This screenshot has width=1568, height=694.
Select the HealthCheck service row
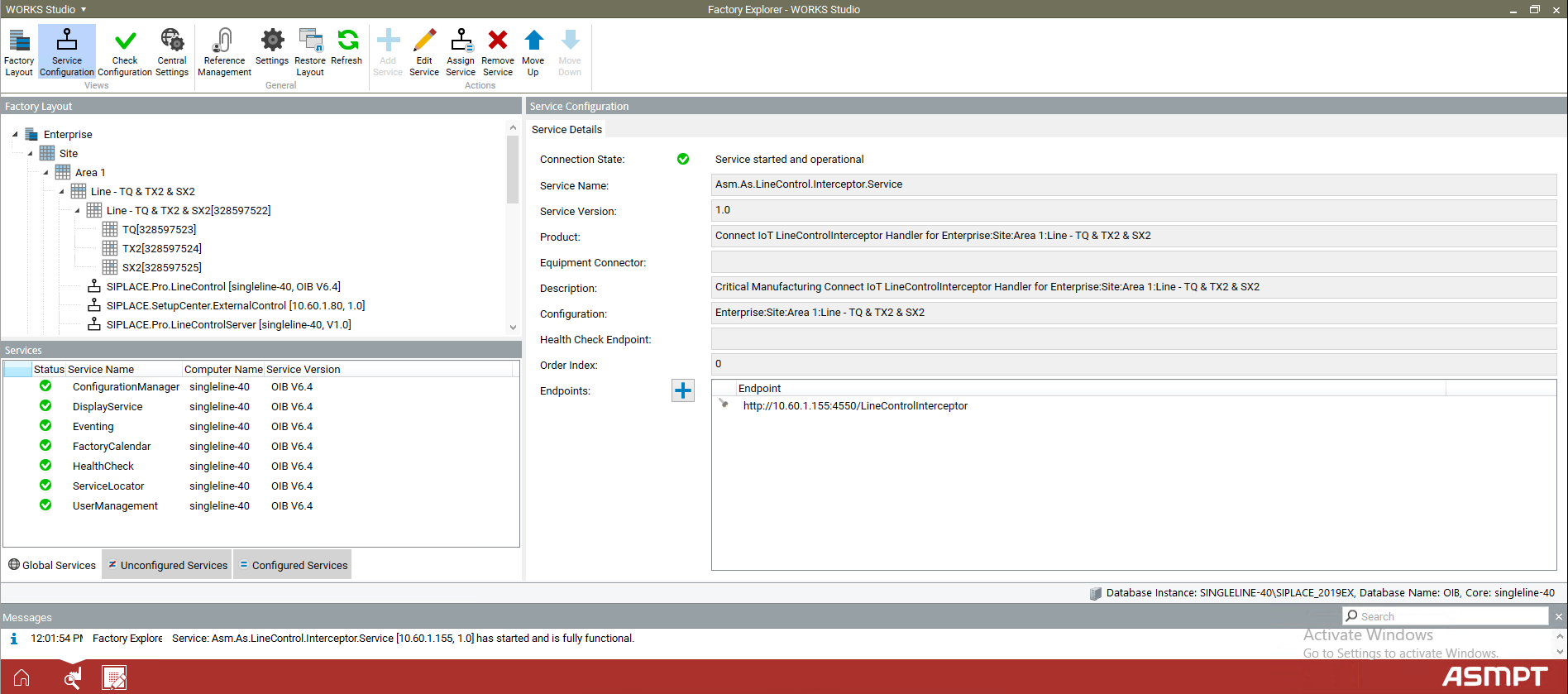click(x=261, y=466)
